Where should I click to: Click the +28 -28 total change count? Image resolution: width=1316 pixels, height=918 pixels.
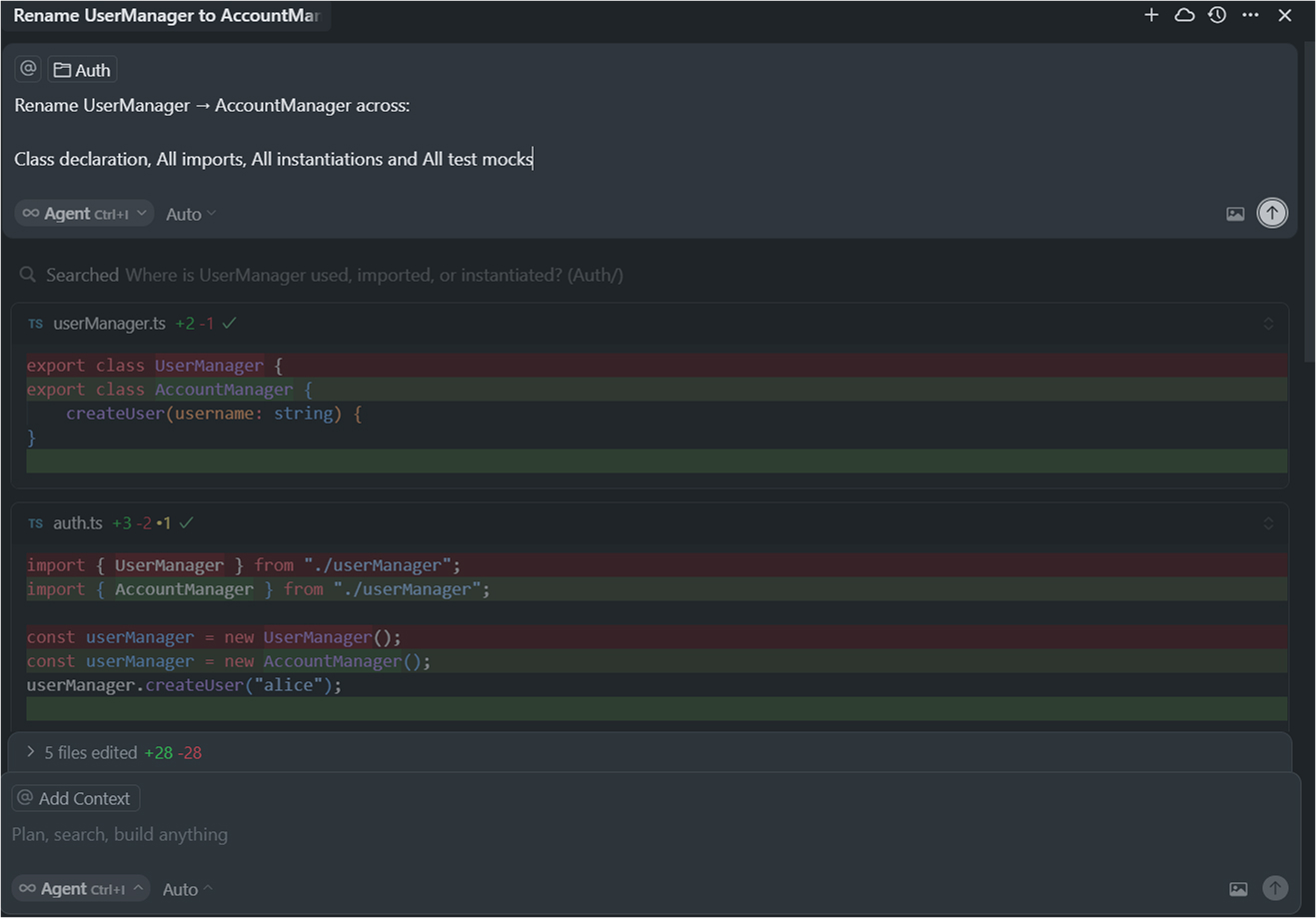point(173,753)
